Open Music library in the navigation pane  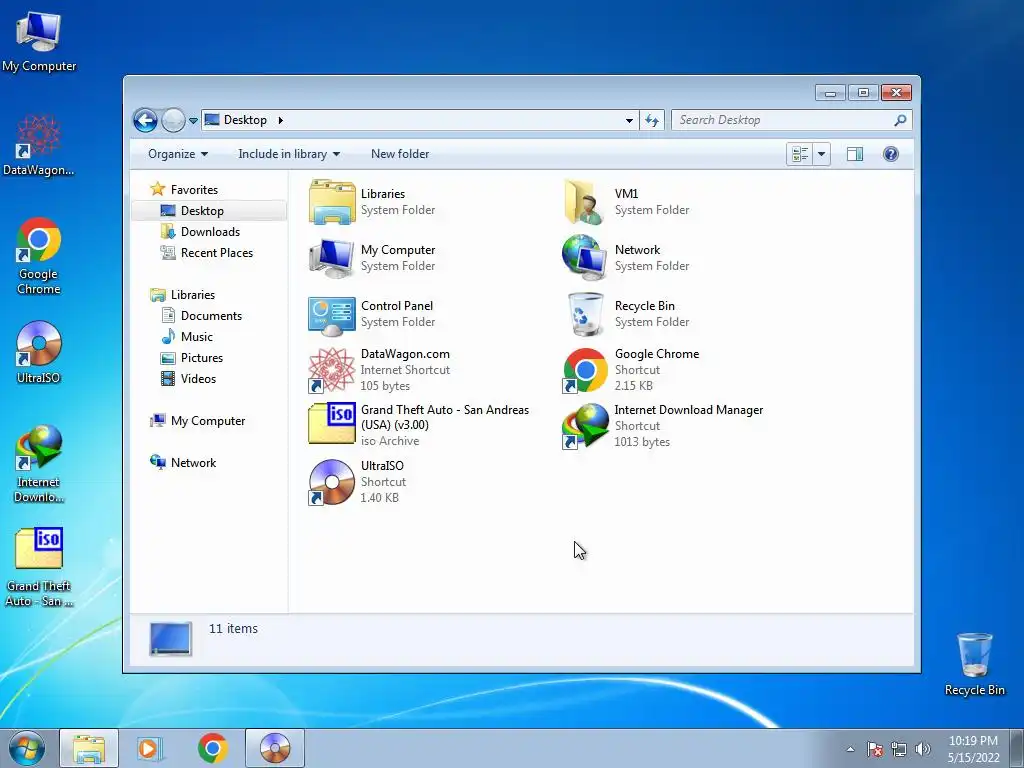click(x=197, y=336)
